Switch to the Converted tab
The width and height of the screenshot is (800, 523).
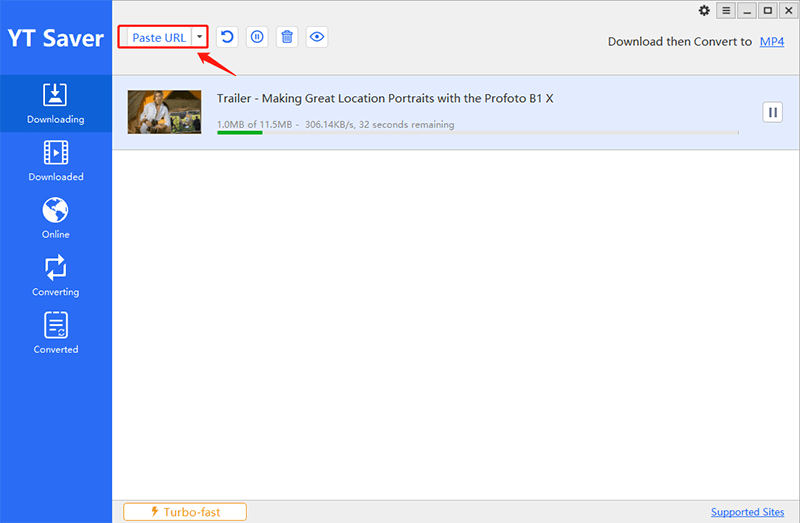click(56, 334)
